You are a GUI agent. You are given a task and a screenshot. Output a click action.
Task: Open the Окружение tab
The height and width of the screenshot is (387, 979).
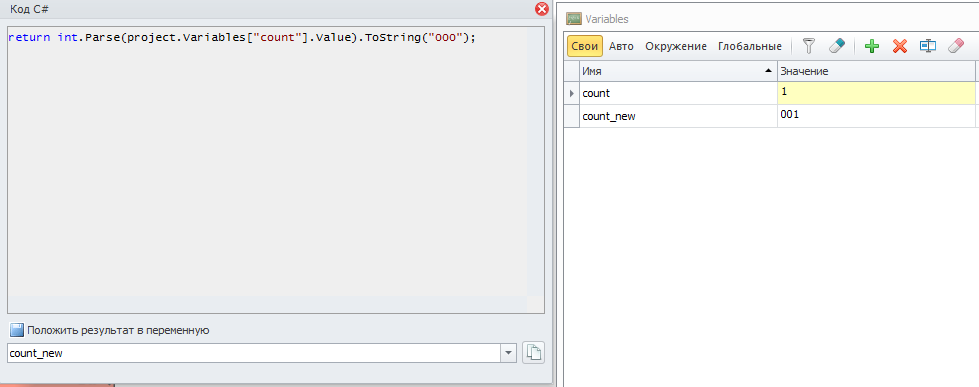click(676, 46)
